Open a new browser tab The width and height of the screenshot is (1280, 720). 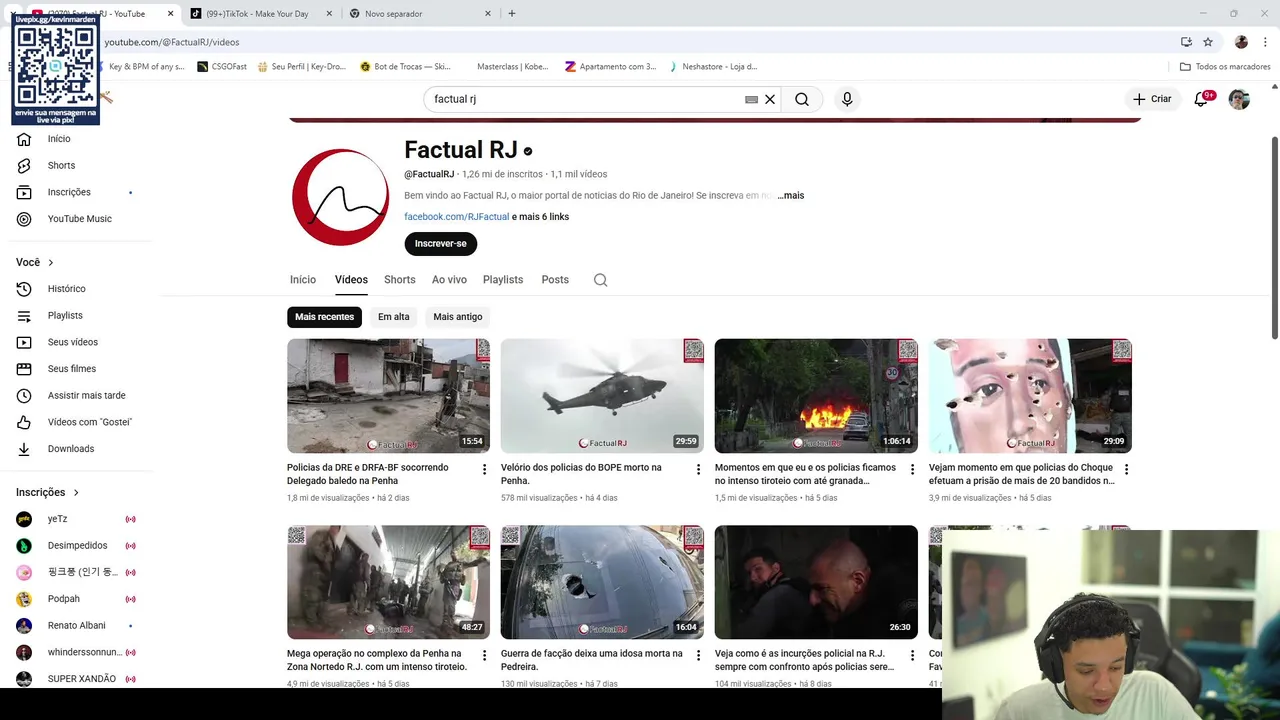pos(512,14)
